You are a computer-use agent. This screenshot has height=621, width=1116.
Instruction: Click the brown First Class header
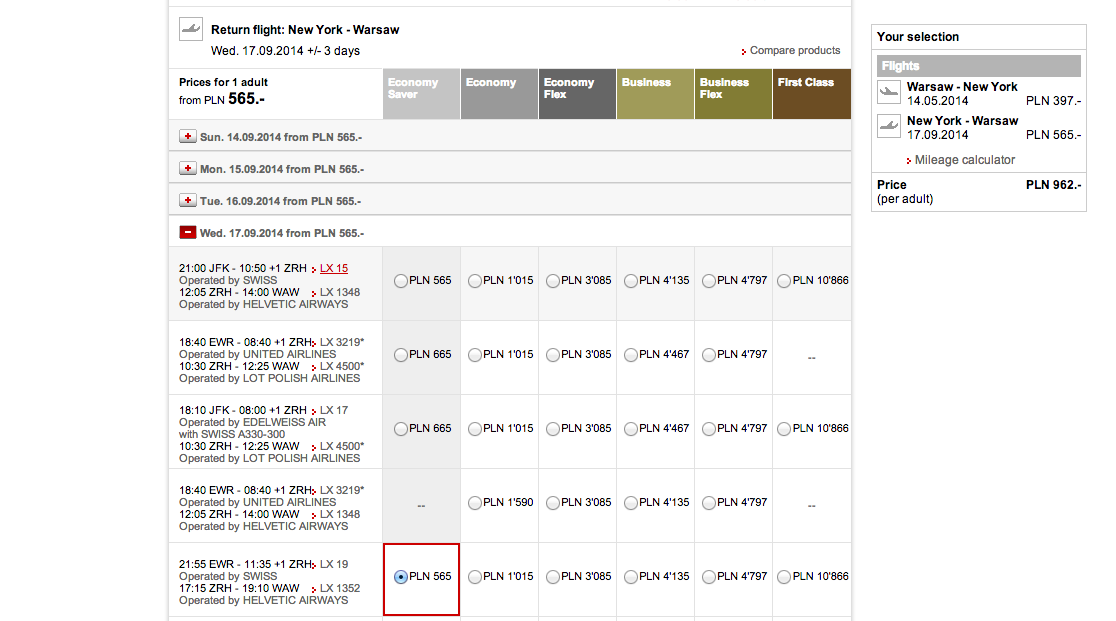pos(811,94)
